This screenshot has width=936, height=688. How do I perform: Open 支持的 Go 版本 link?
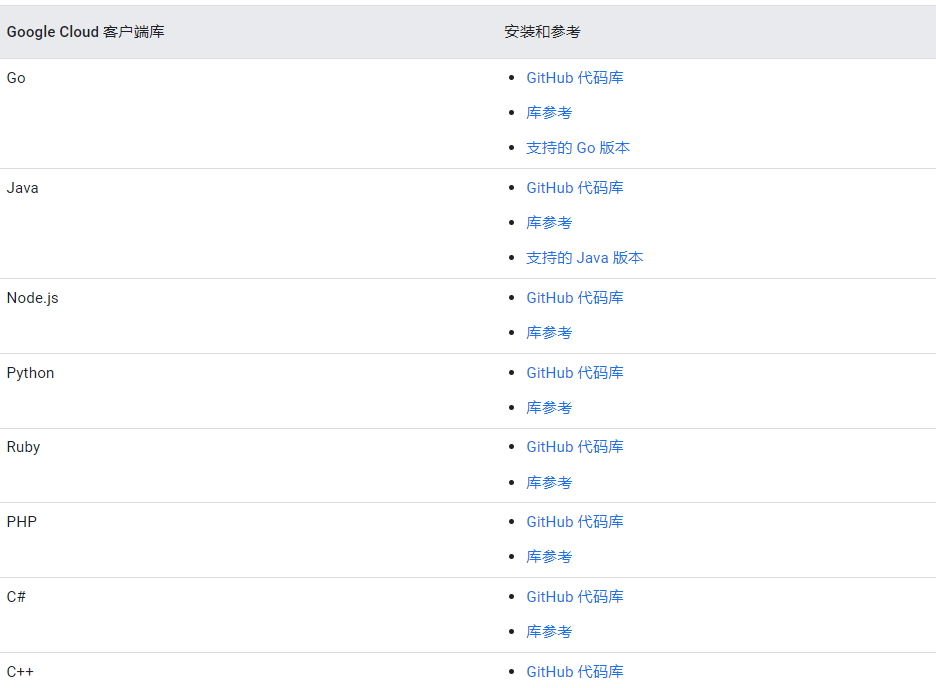point(578,147)
